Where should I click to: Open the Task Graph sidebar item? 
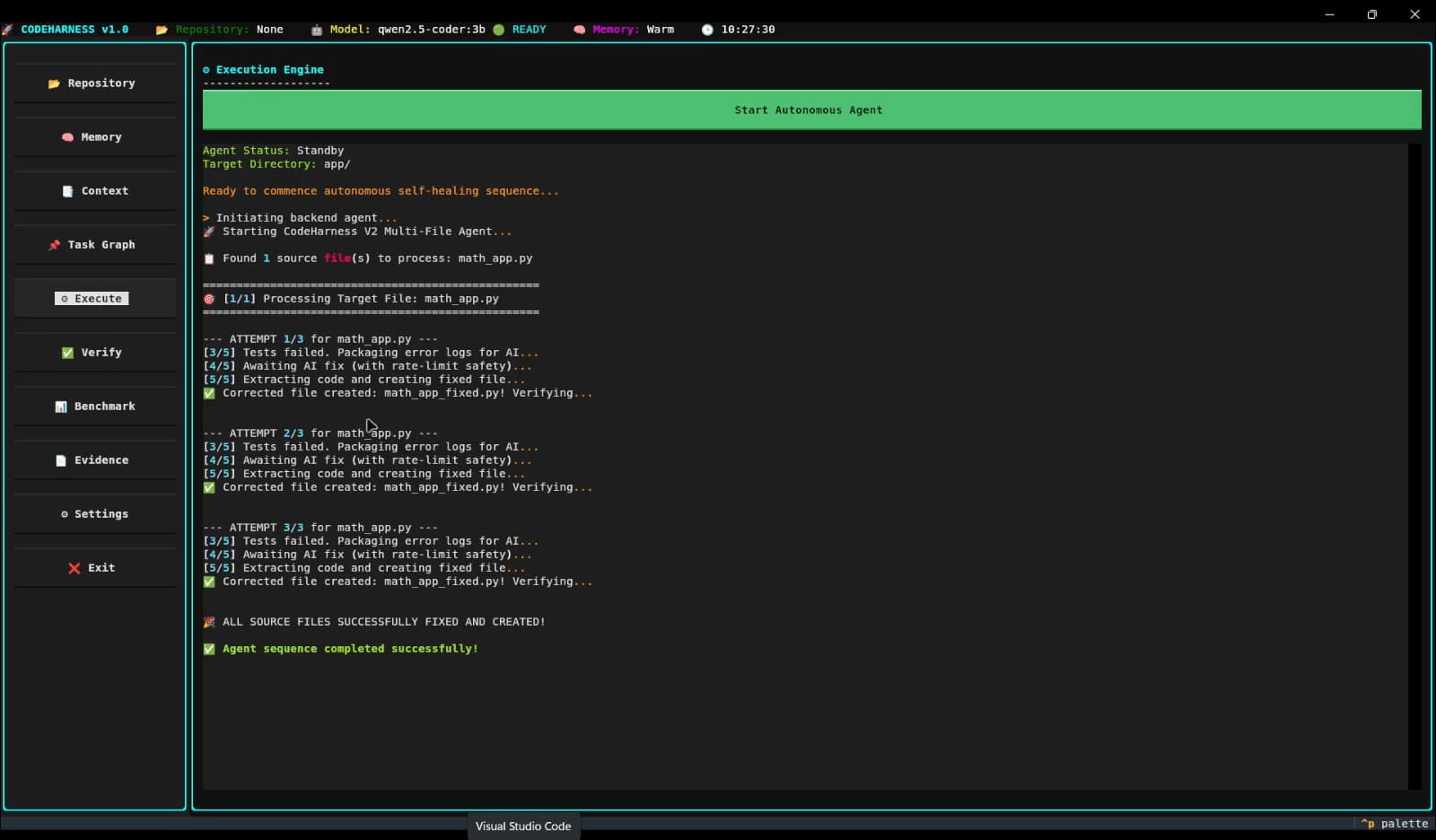(x=94, y=245)
